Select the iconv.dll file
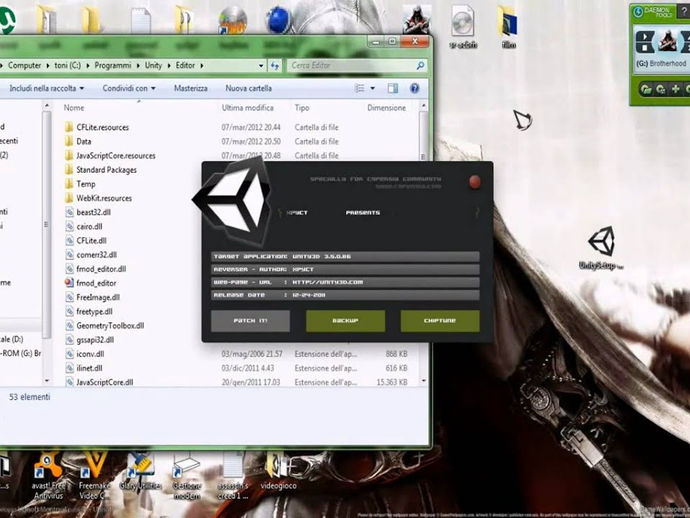Viewport: 690px width, 518px height. [90, 354]
